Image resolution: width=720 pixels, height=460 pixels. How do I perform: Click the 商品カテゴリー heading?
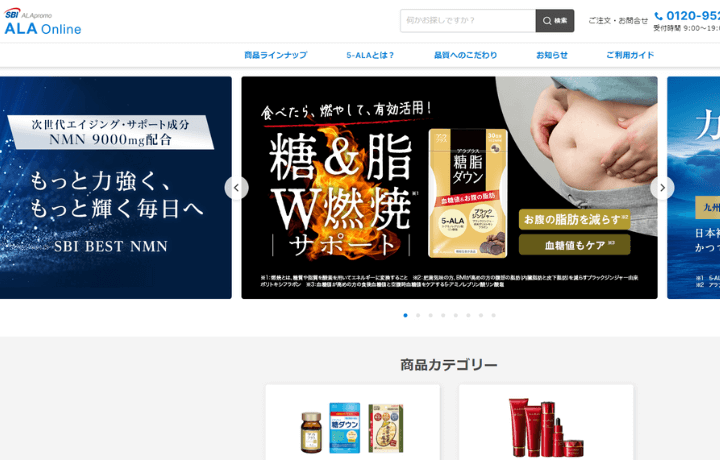[449, 365]
